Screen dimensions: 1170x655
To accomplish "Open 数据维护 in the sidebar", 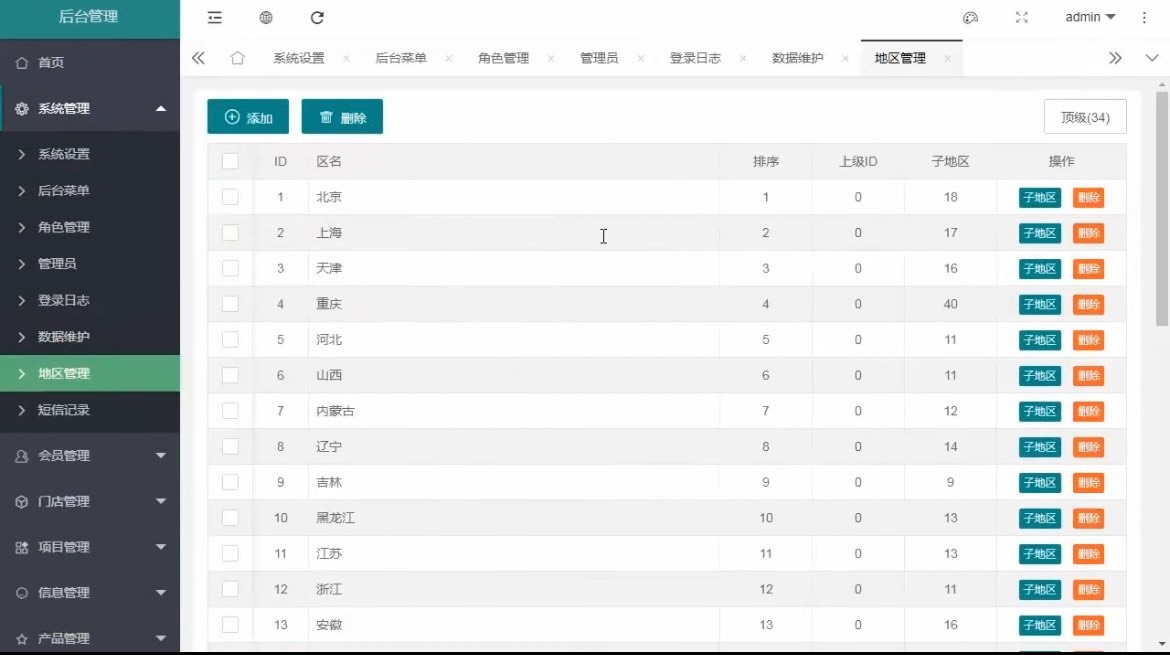I will point(90,337).
